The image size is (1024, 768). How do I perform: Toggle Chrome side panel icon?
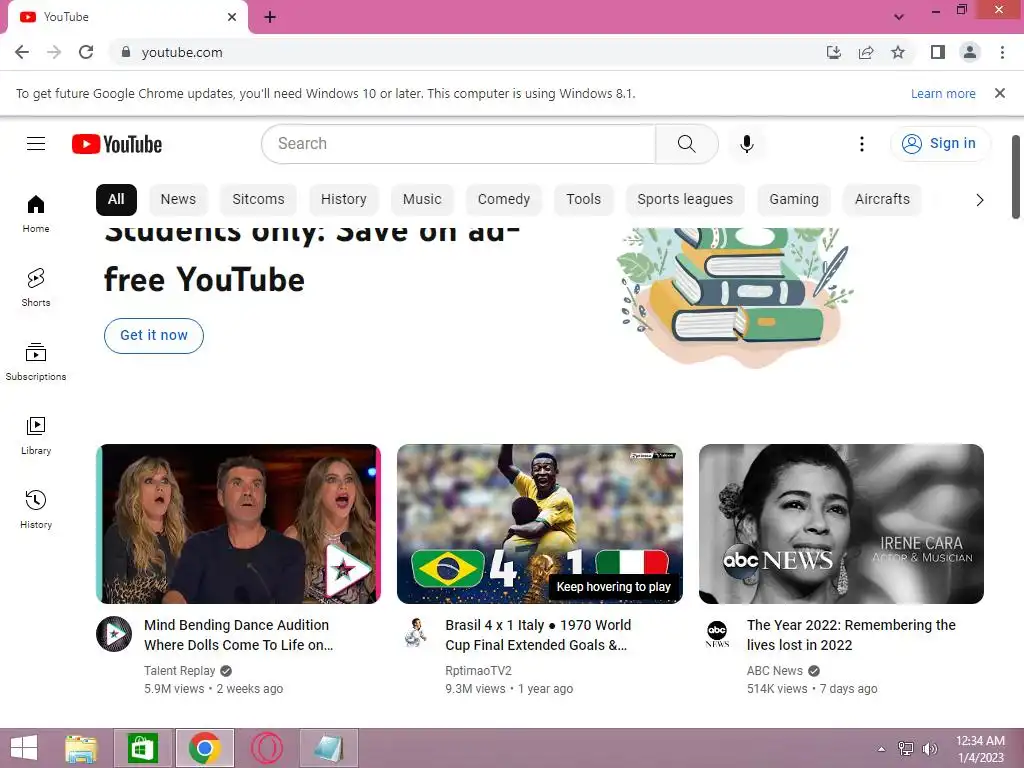coord(937,52)
